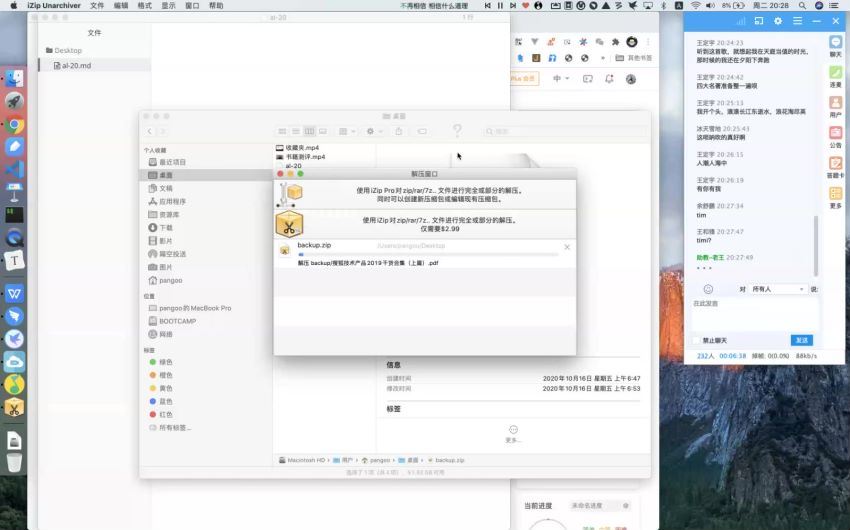Open Typora T icon in Dock
The height and width of the screenshot is (530, 850).
tap(14, 261)
